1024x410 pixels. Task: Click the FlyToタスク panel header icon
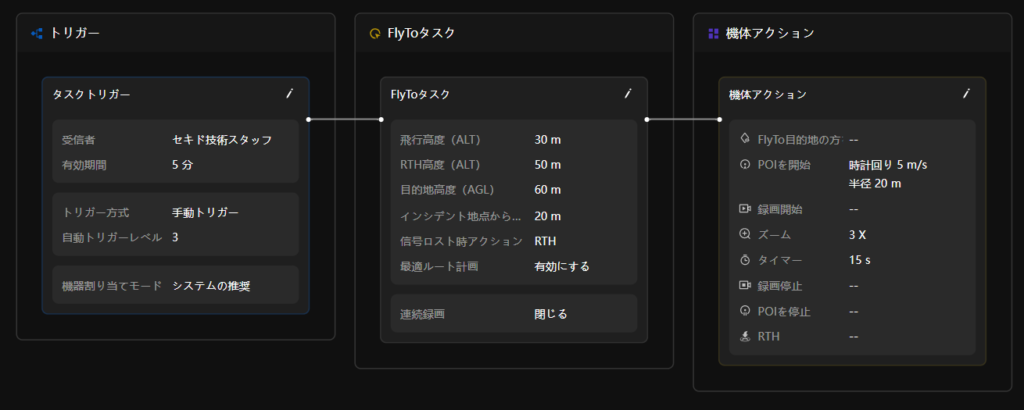coord(375,33)
